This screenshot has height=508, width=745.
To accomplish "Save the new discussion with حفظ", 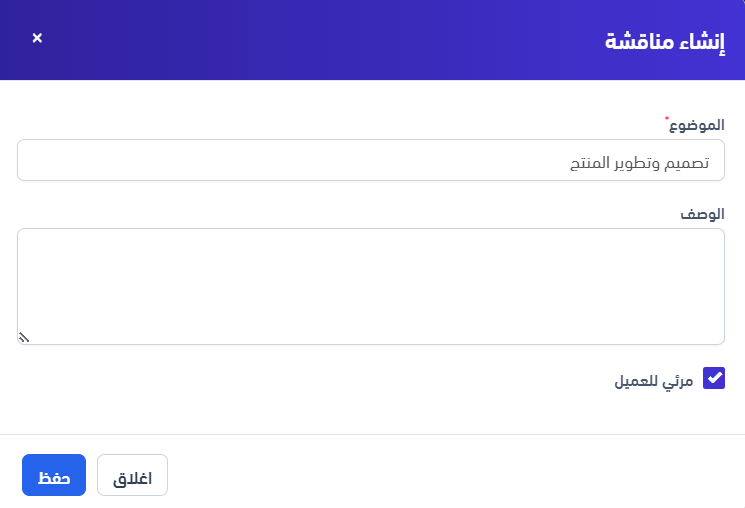I will pos(54,476).
